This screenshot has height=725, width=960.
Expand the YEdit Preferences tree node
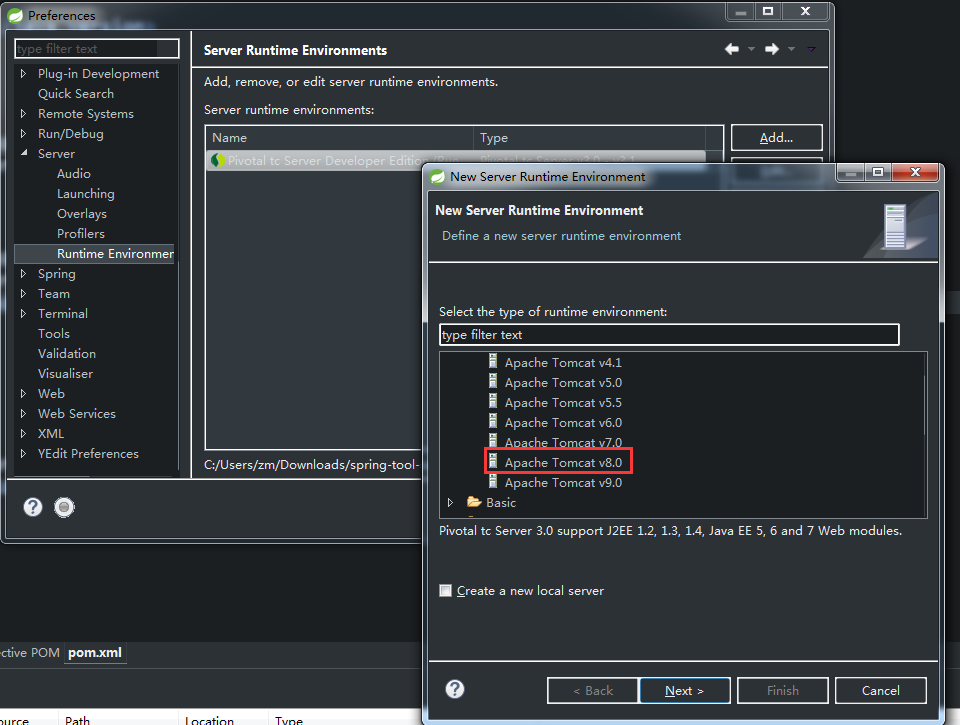(23, 453)
